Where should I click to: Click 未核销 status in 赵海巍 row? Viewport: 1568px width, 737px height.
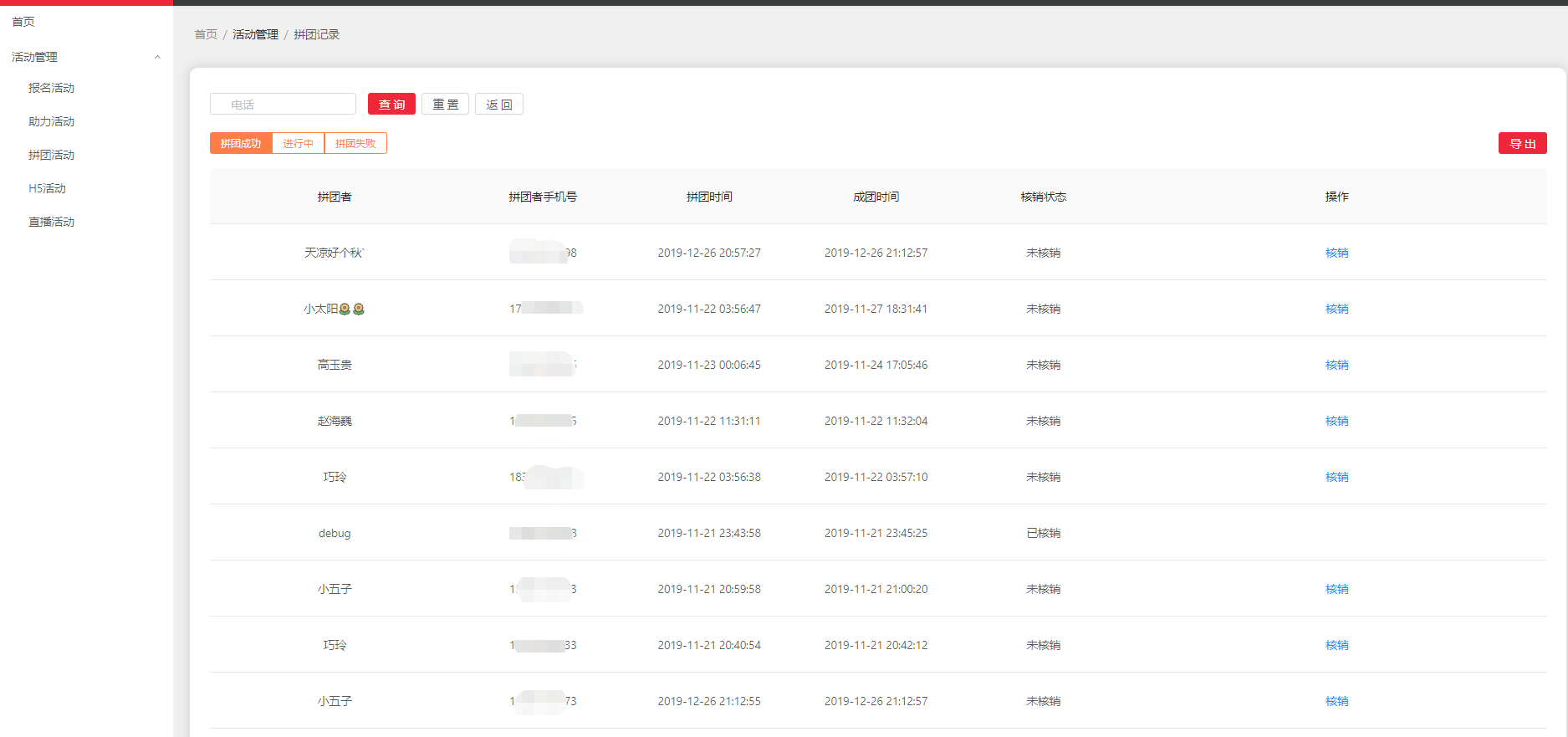click(1043, 421)
